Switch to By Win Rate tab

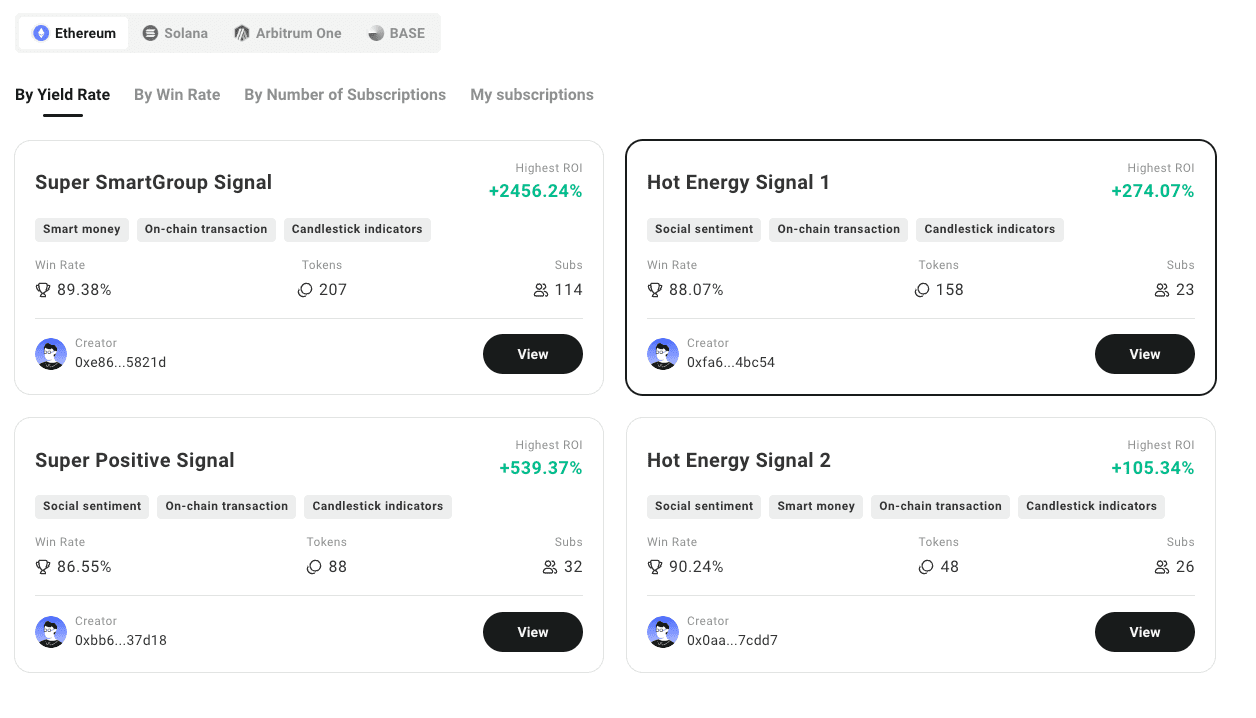(x=177, y=95)
